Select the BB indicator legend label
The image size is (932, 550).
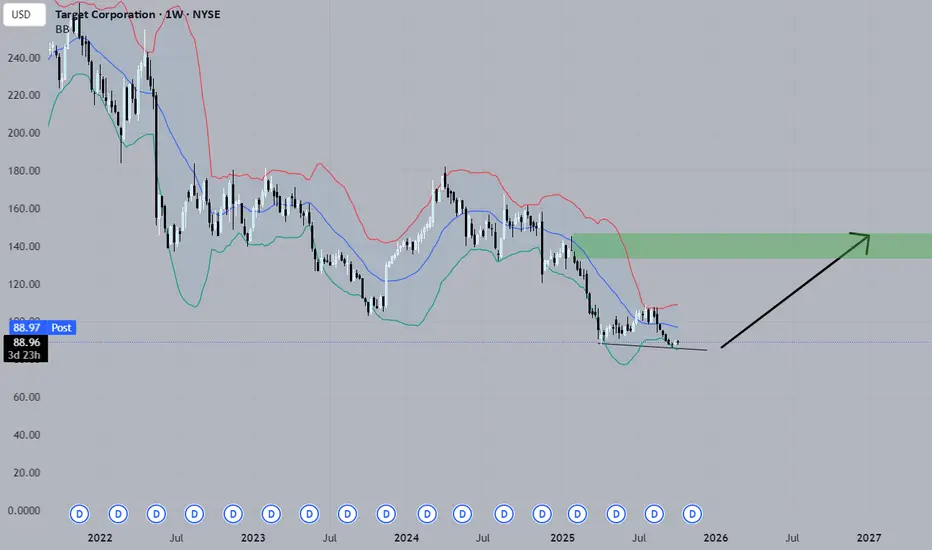(x=62, y=29)
